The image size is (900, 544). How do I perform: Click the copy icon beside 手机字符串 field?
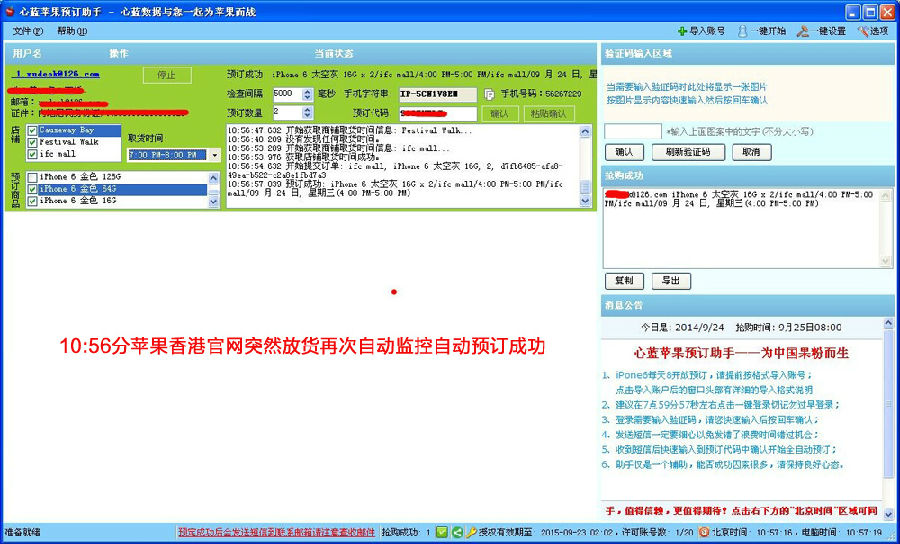tap(488, 94)
